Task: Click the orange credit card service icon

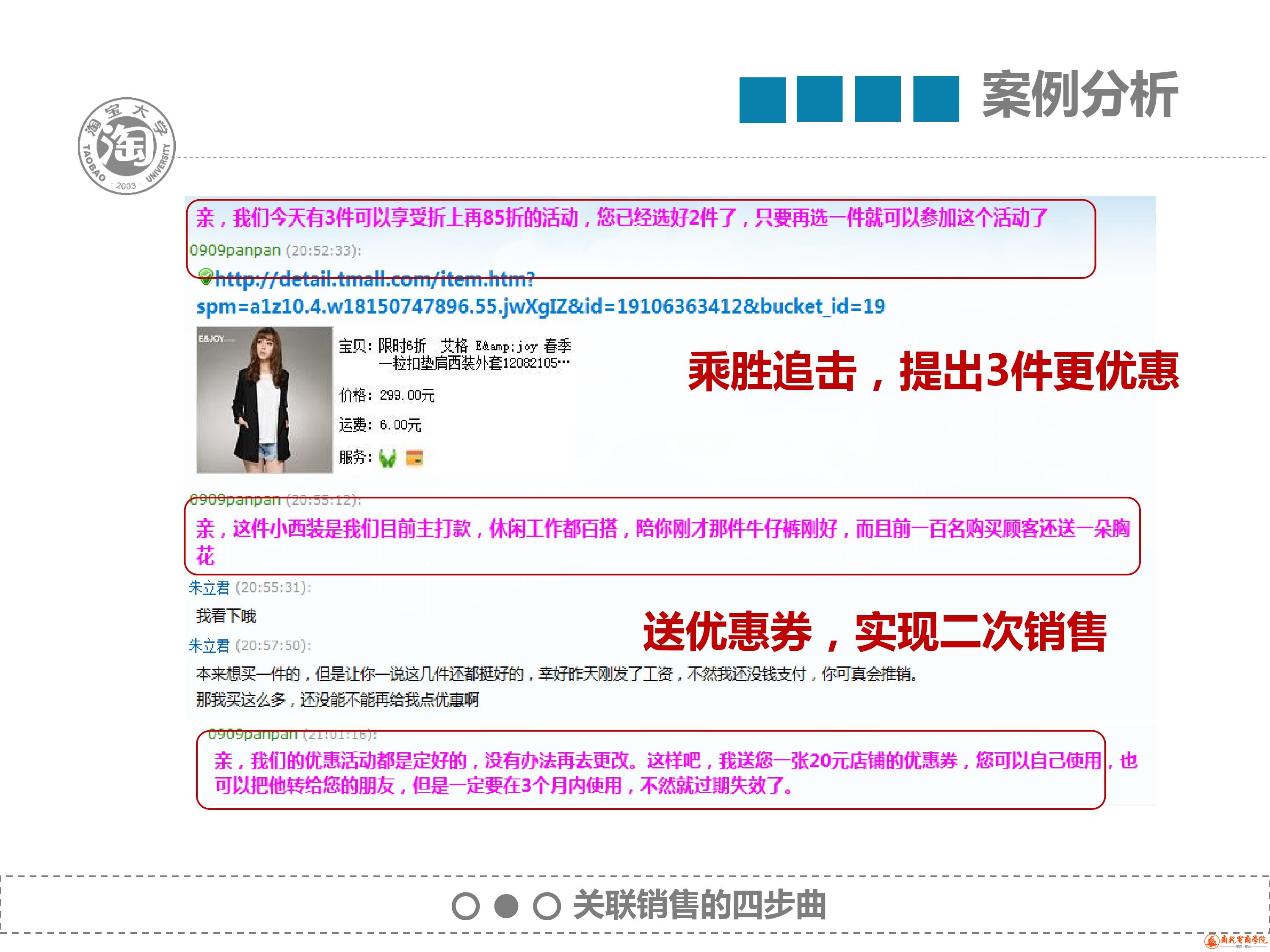Action: click(x=414, y=458)
